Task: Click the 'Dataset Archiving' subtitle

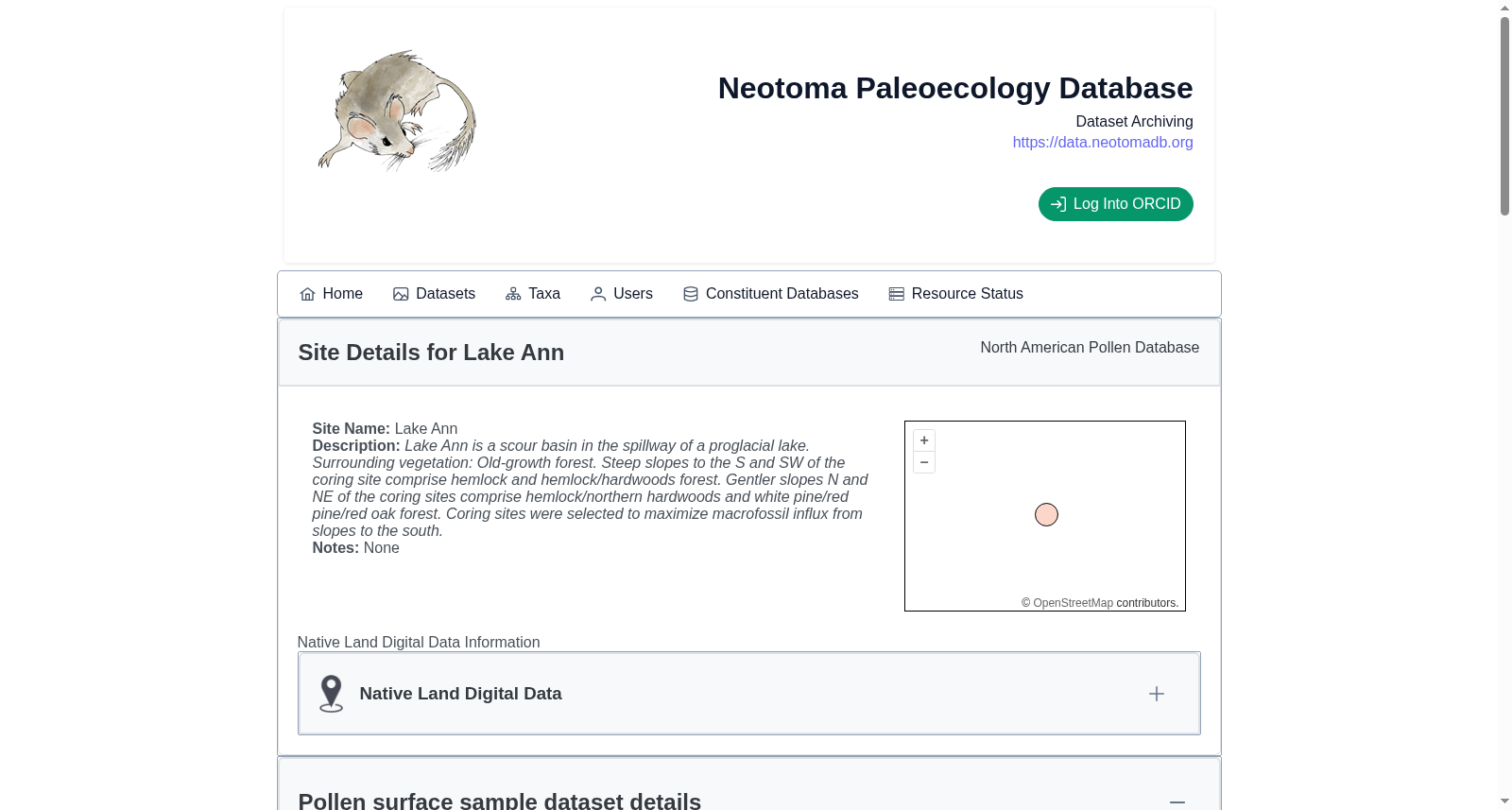Action: 1134,122
